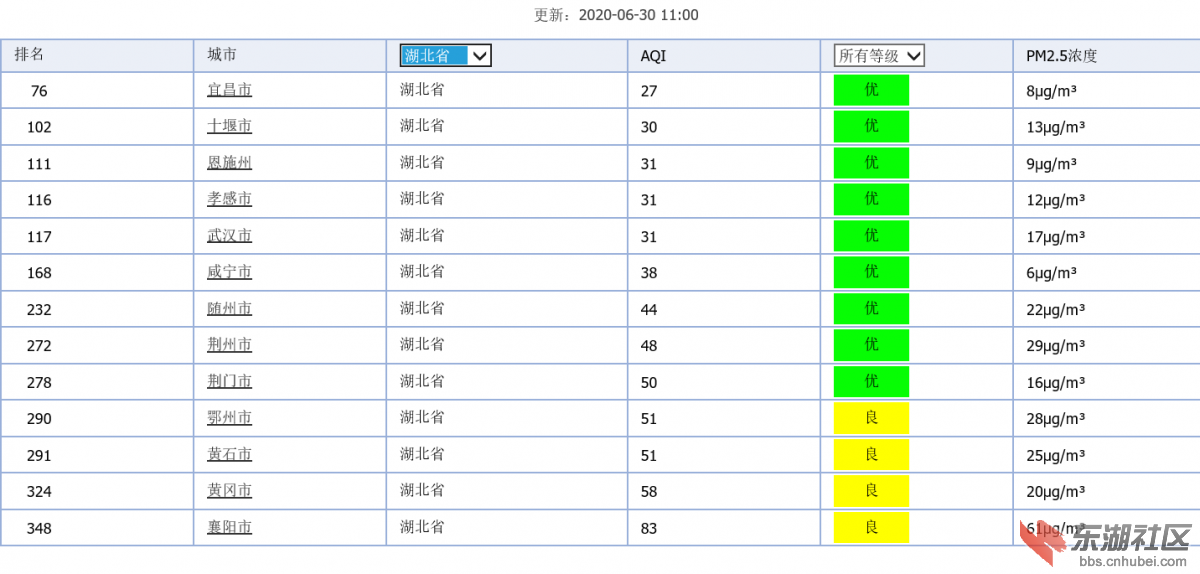Open the 孝感市 city link
The width and height of the screenshot is (1200, 574).
click(x=229, y=199)
